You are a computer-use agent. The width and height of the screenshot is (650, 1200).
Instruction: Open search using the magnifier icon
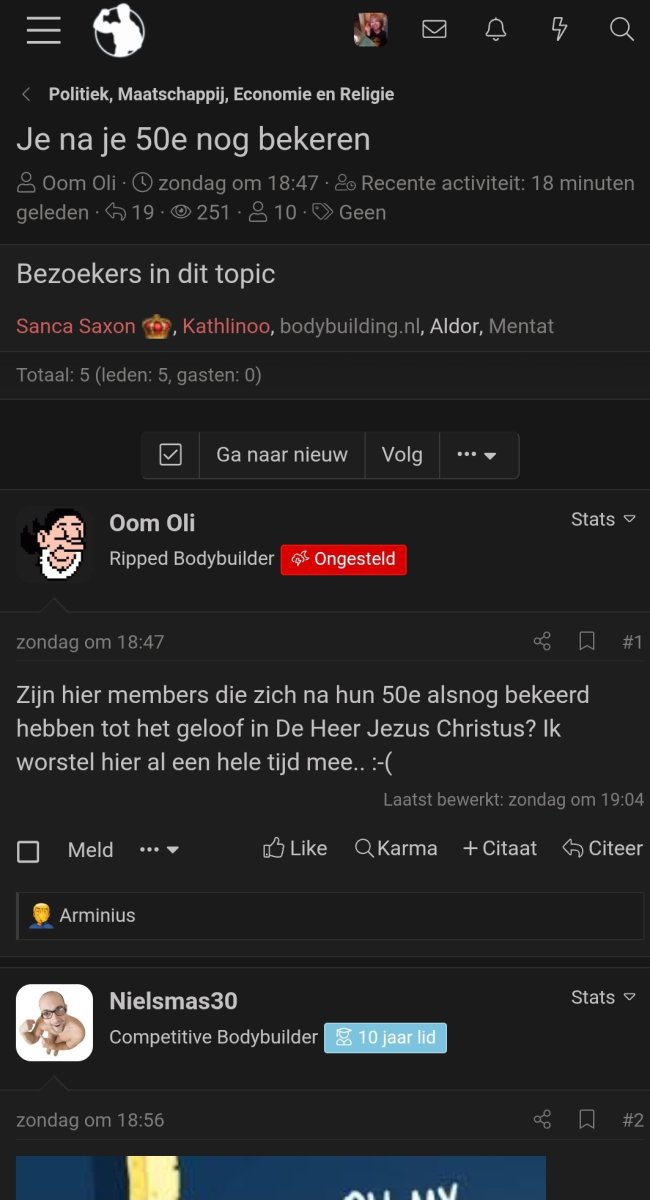click(x=621, y=30)
